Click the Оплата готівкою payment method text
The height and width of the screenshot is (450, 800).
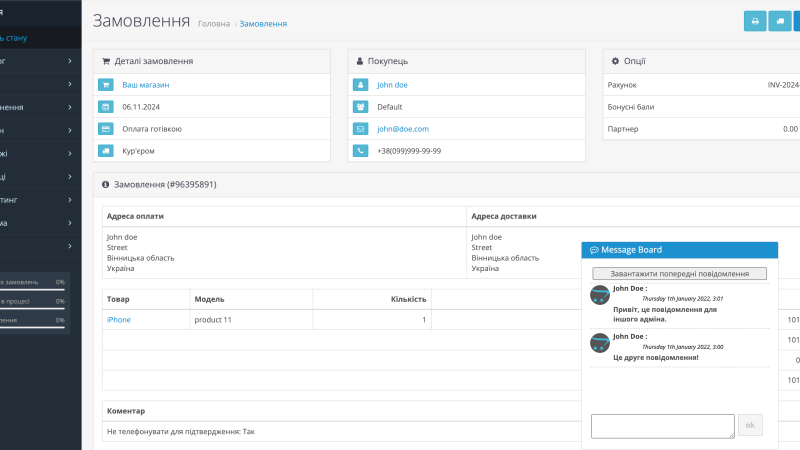(152, 129)
